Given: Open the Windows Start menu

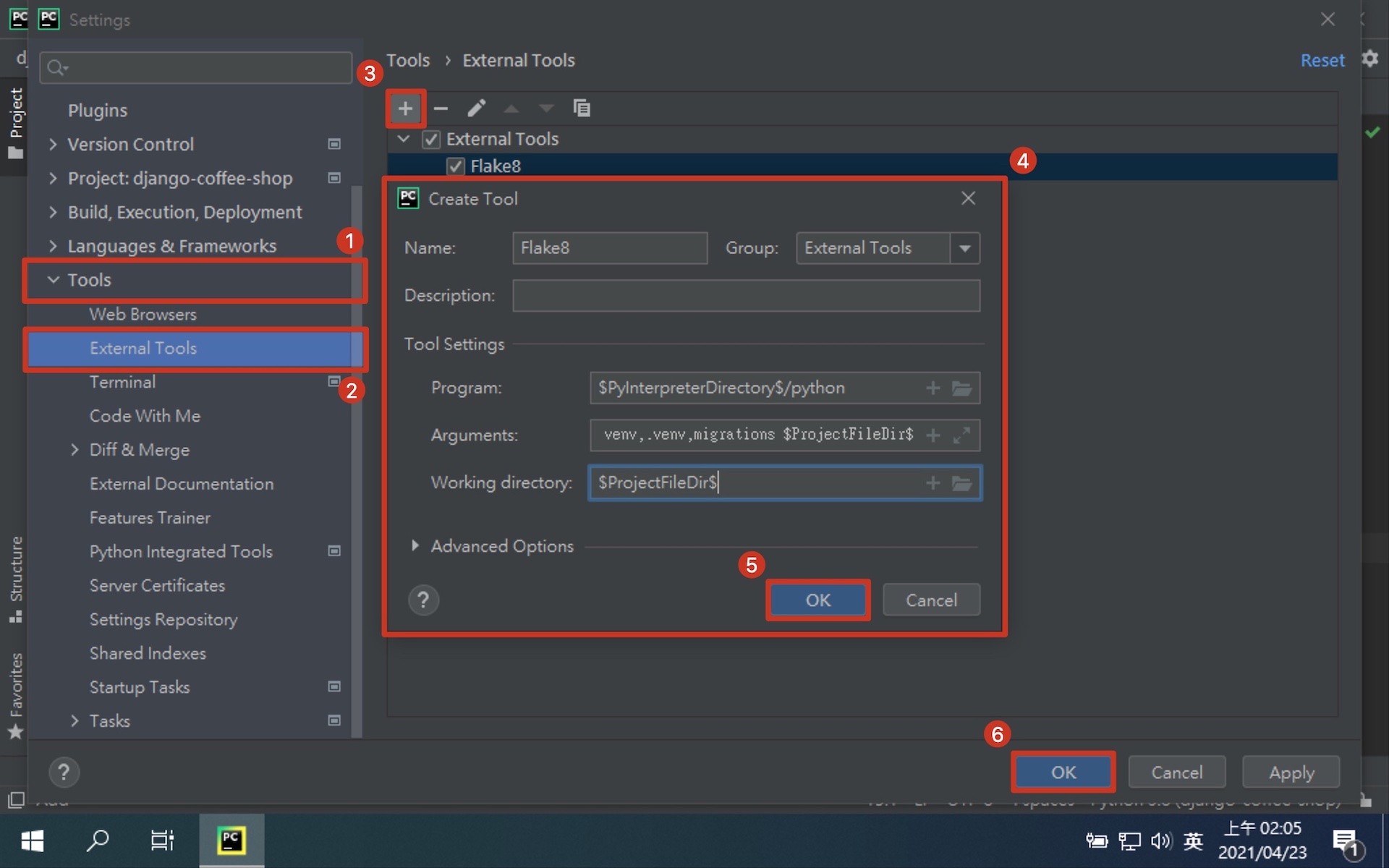Looking at the screenshot, I should (33, 841).
